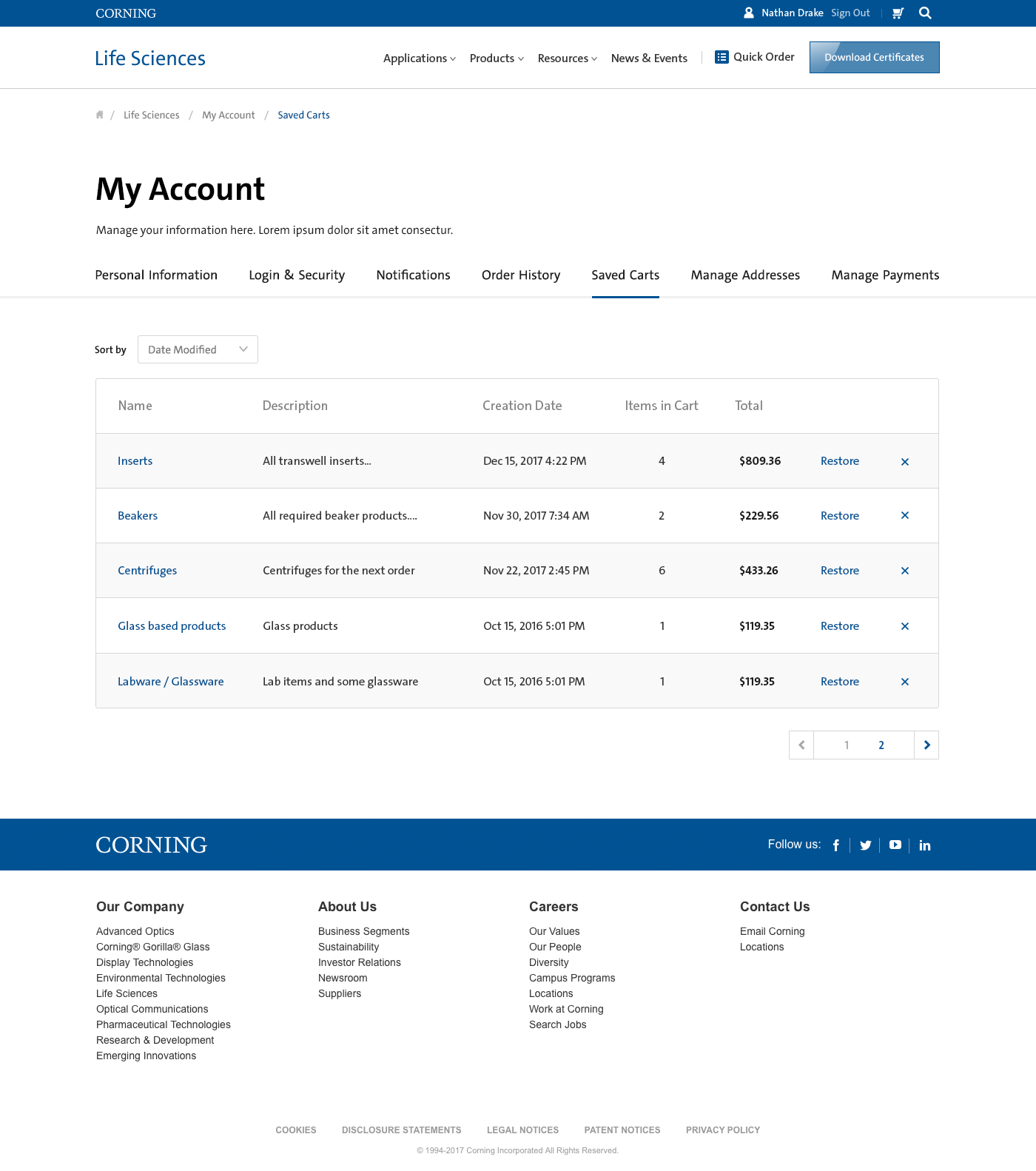Viewport: 1036px width, 1171px height.
Task: Click the Sign Out link
Action: point(850,13)
